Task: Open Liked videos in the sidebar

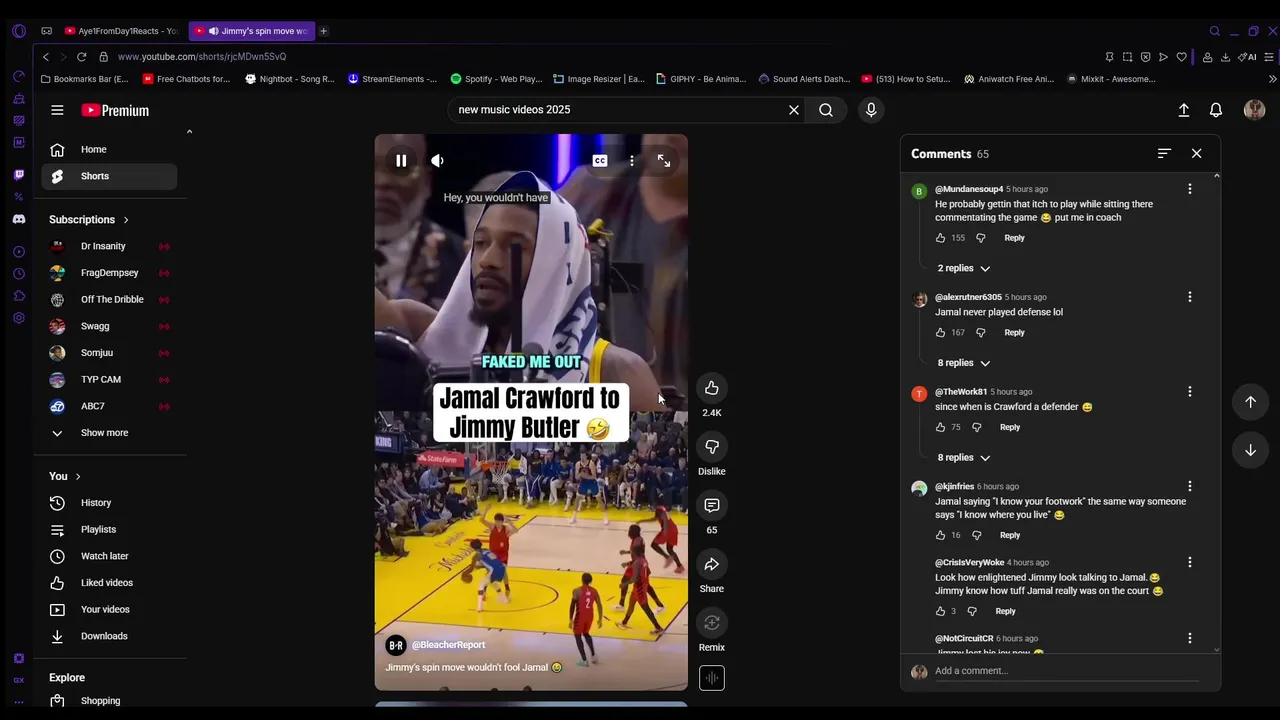Action: pyautogui.click(x=109, y=583)
